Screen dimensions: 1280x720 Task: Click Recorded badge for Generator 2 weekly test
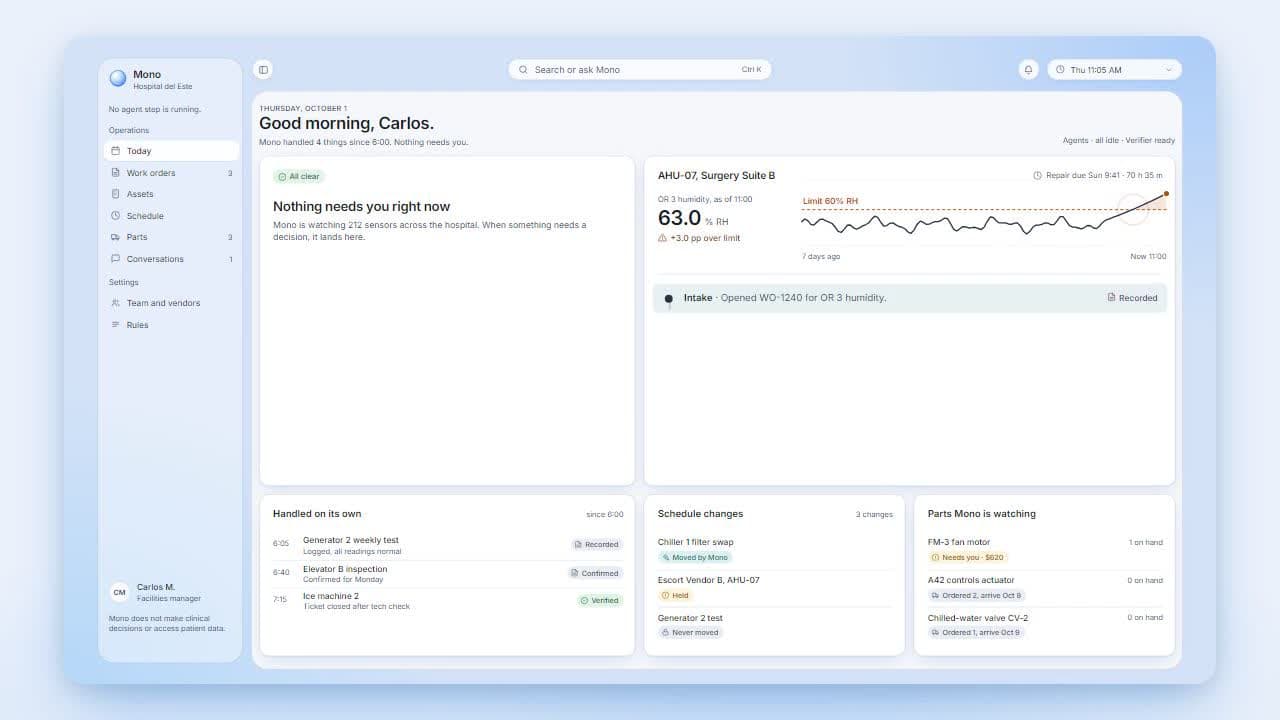pos(597,545)
